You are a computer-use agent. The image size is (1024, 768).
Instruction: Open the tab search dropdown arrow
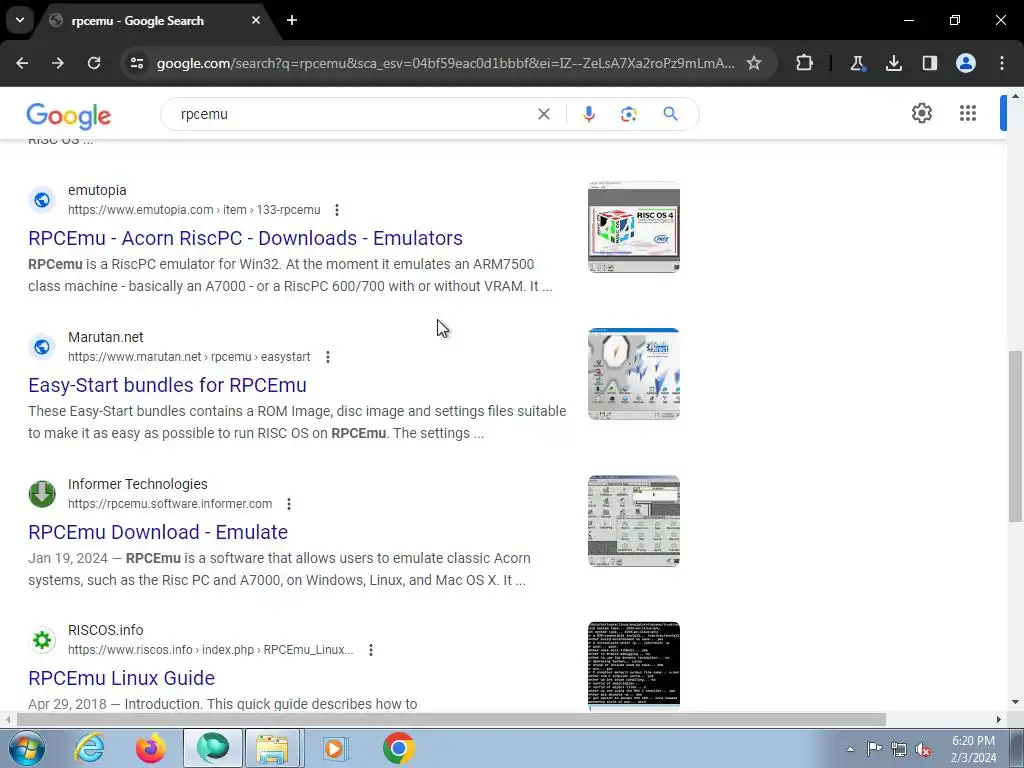tap(20, 20)
